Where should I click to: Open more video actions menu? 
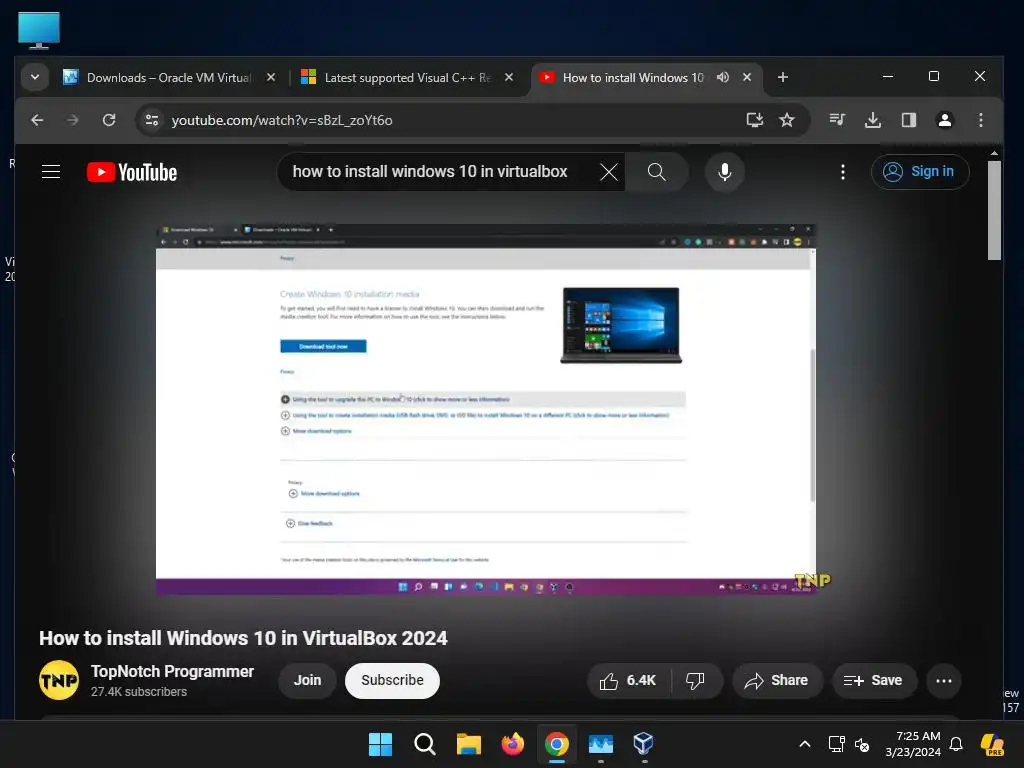coord(944,680)
